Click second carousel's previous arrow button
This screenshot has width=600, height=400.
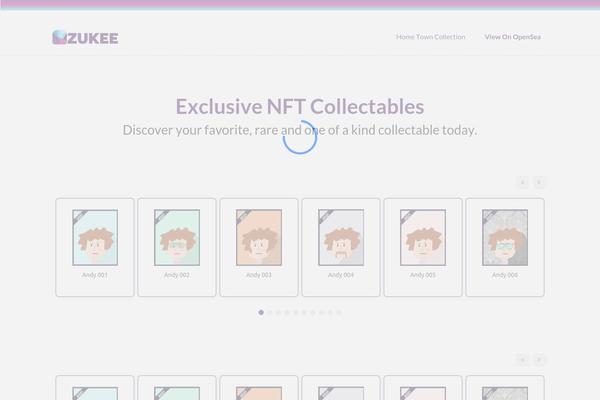[522, 359]
